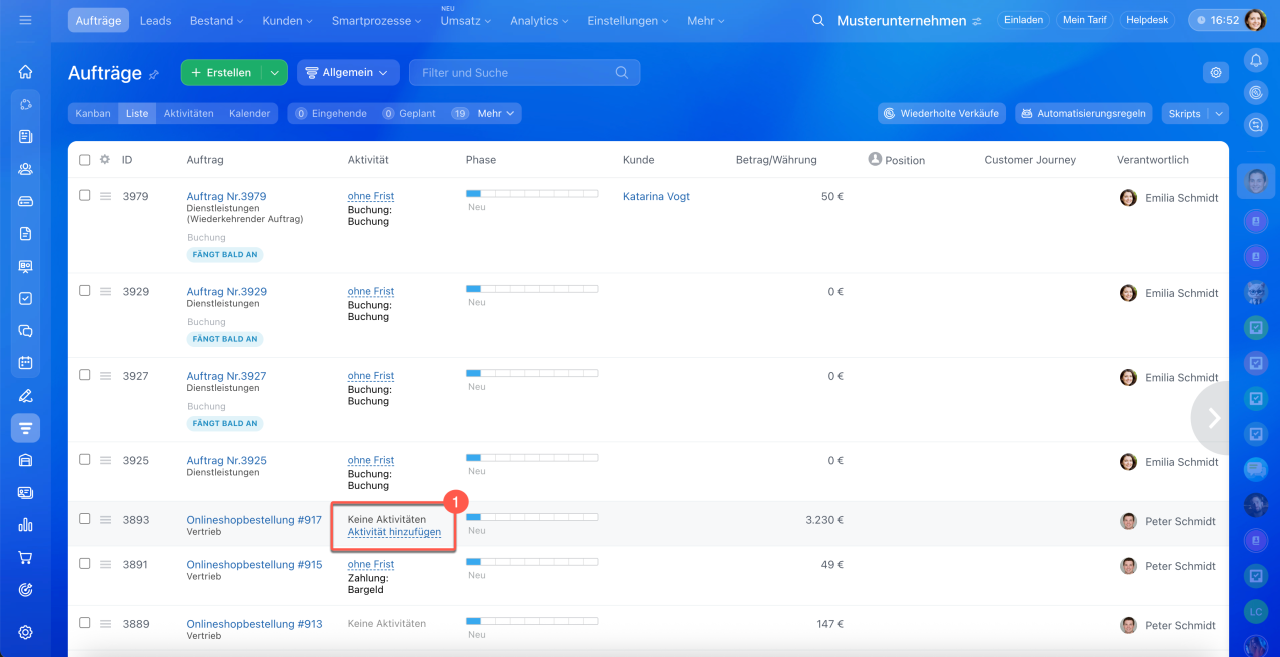The width and height of the screenshot is (1280, 657).
Task: Click the search magnifier in top bar
Action: 818,21
